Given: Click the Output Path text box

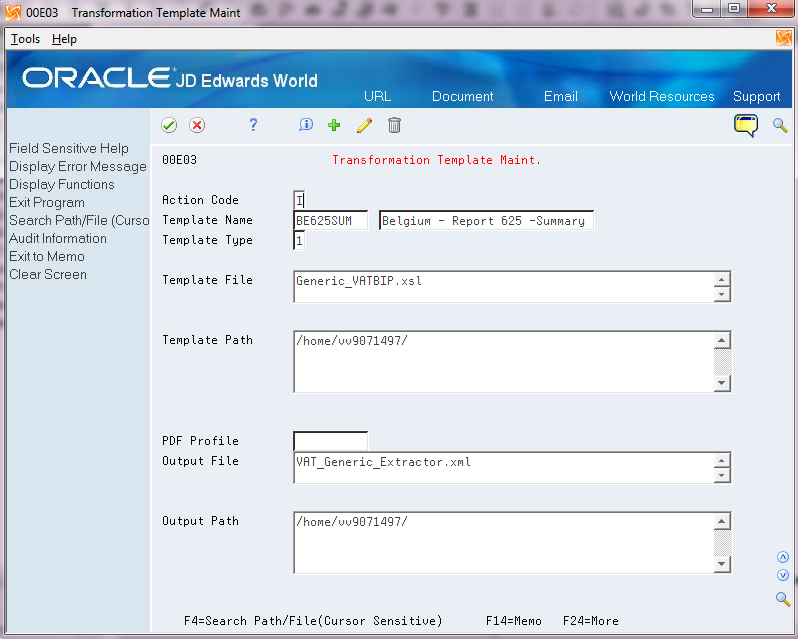Looking at the screenshot, I should pos(504,543).
